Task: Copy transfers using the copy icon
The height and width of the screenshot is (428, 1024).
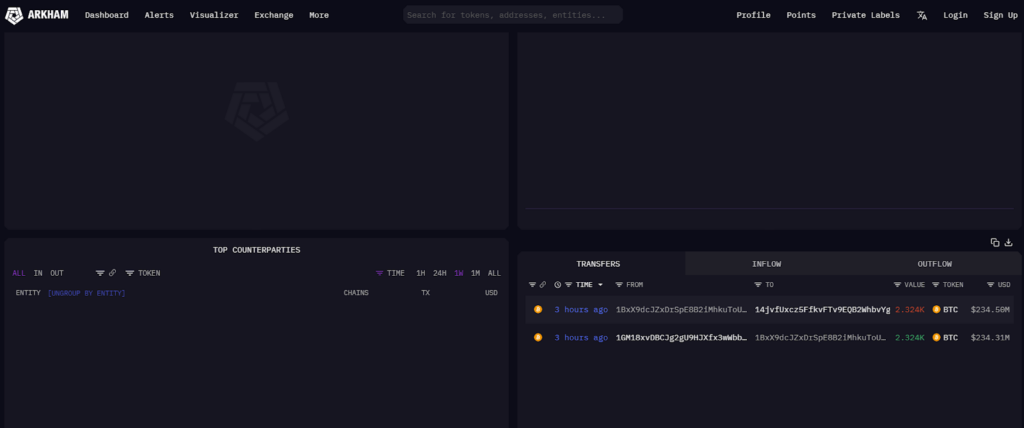Action: (995, 242)
